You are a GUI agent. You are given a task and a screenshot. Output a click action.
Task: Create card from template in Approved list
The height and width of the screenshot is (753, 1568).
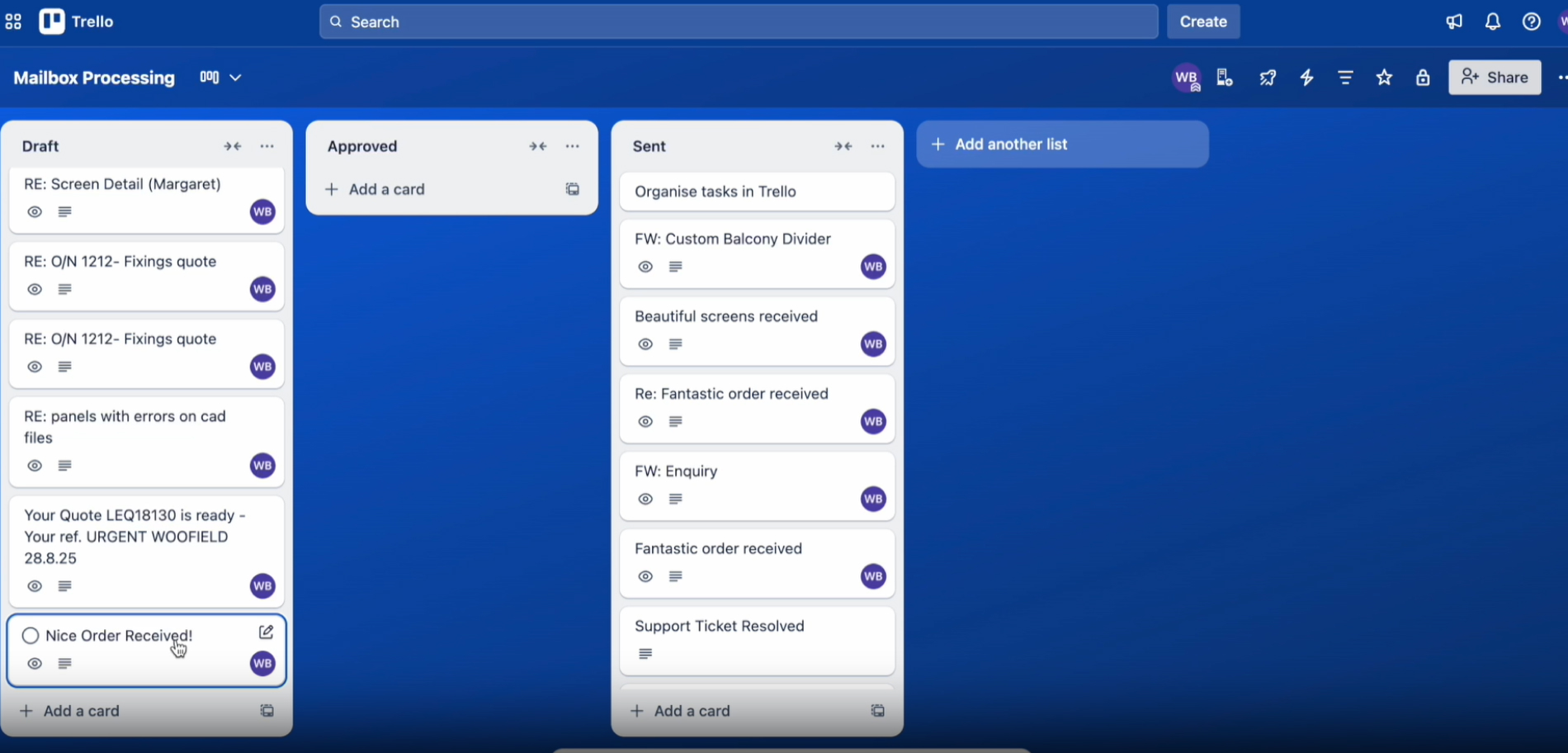tap(572, 189)
